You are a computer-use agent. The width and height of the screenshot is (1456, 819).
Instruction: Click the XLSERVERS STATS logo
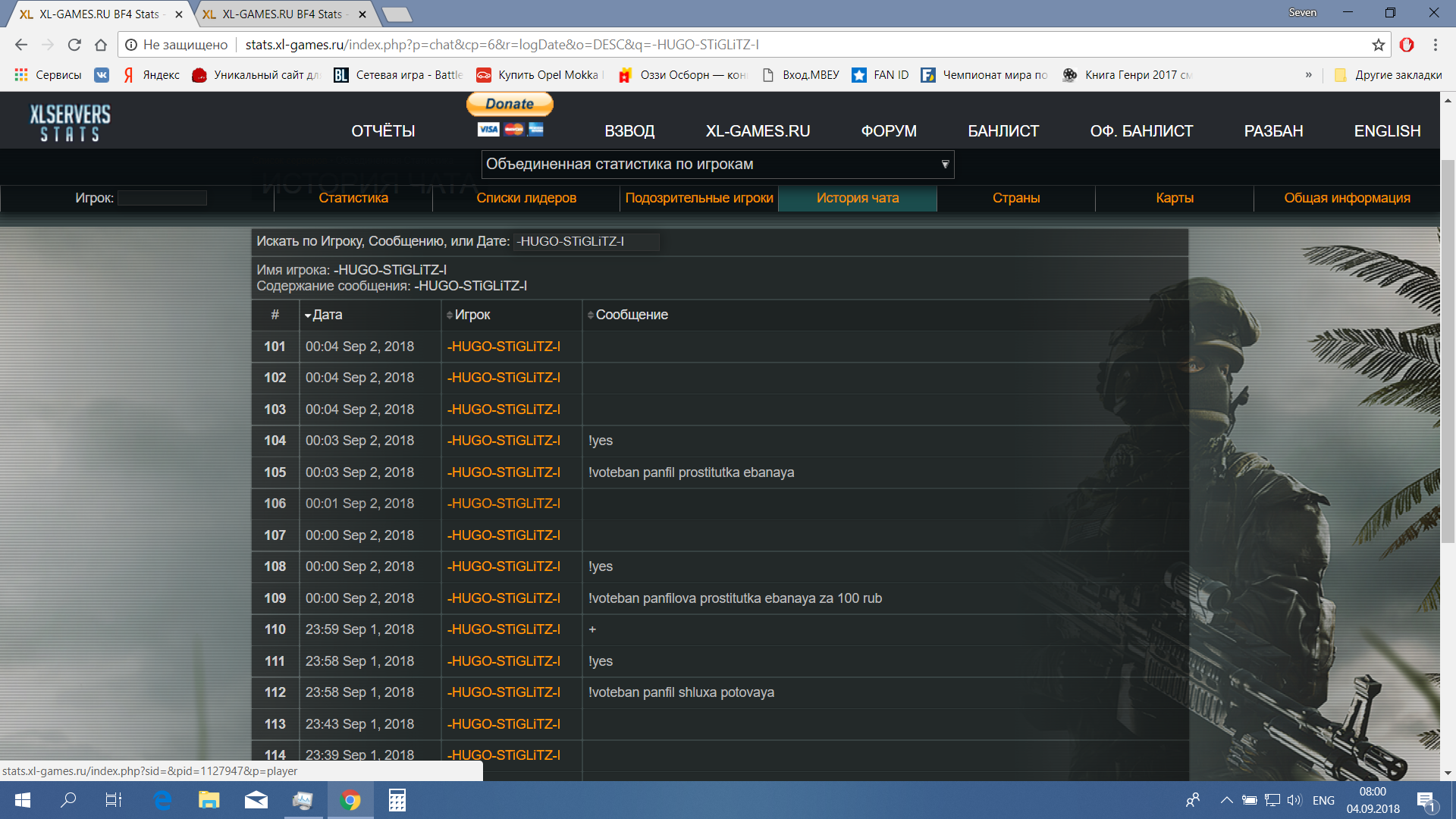pyautogui.click(x=70, y=123)
